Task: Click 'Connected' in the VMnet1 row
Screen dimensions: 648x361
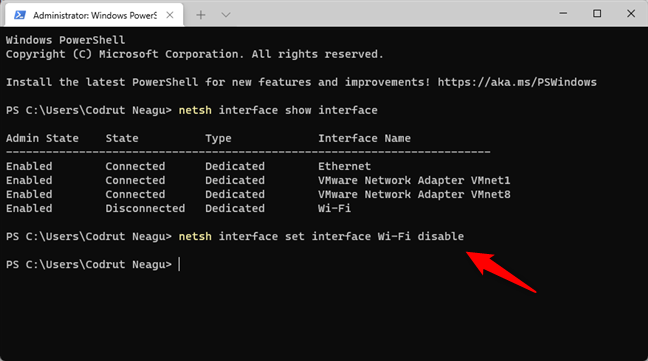Action: [x=135, y=180]
